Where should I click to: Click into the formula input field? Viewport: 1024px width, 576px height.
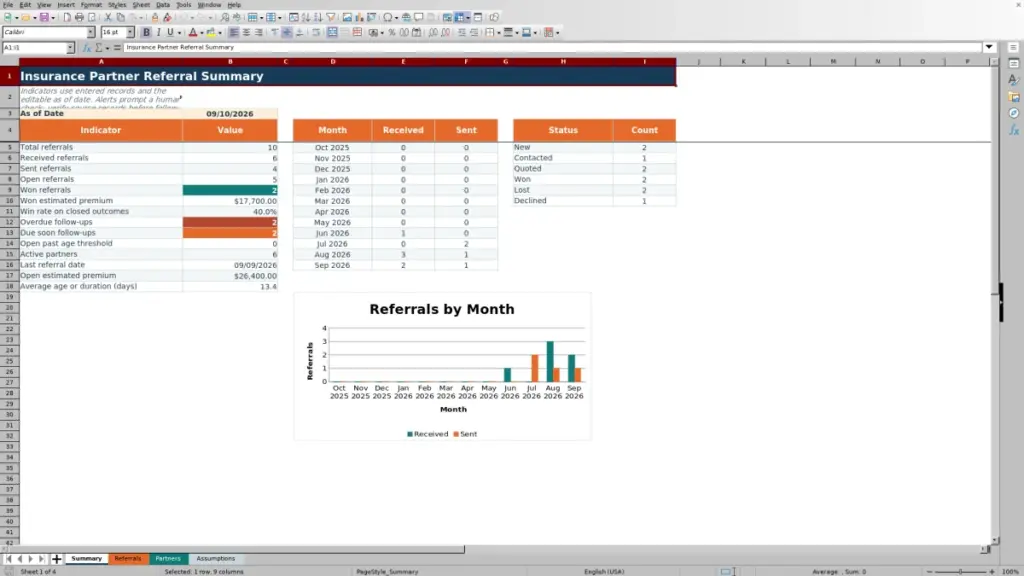pyautogui.click(x=552, y=47)
